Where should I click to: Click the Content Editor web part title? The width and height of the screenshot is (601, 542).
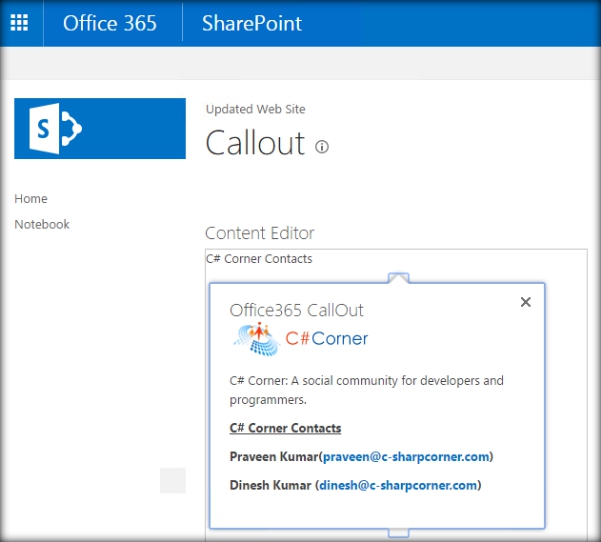[259, 233]
